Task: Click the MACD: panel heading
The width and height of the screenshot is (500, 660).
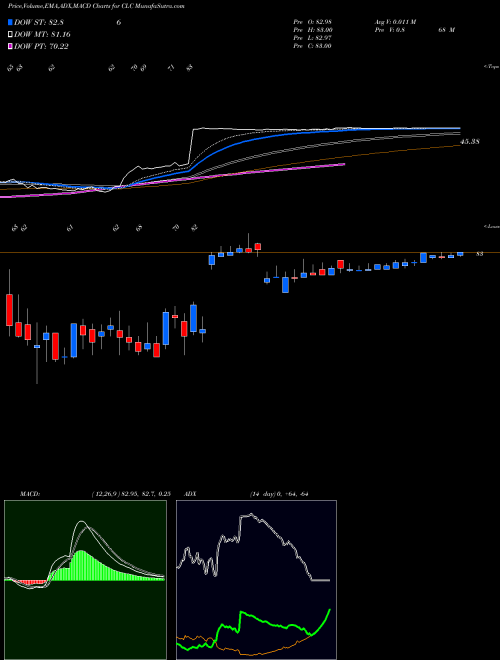Action: coord(29,494)
